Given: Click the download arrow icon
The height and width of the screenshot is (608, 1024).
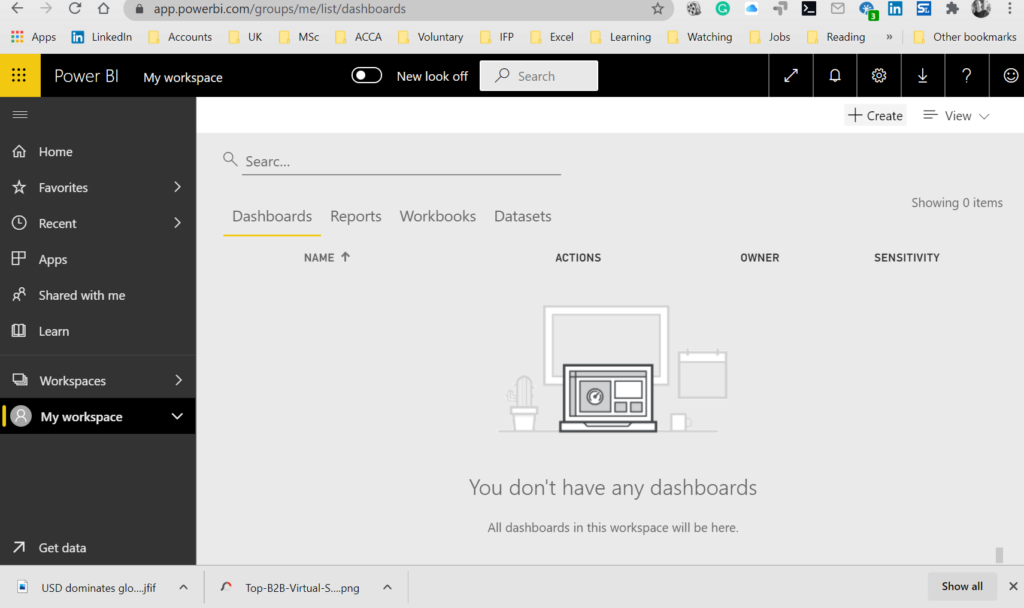Looking at the screenshot, I should pos(922,76).
